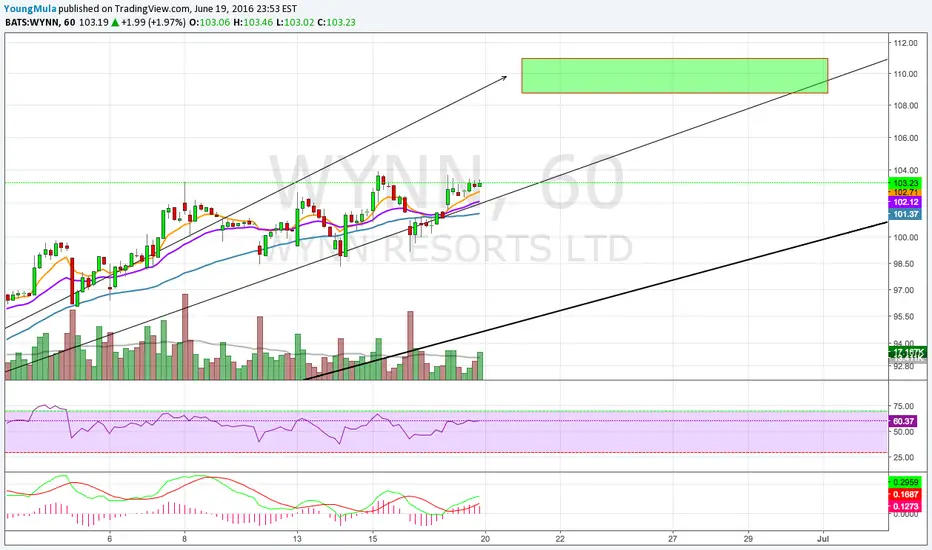Viewport: 932px width, 550px height.
Task: Select the green 103.23 current price tag
Action: tap(905, 183)
